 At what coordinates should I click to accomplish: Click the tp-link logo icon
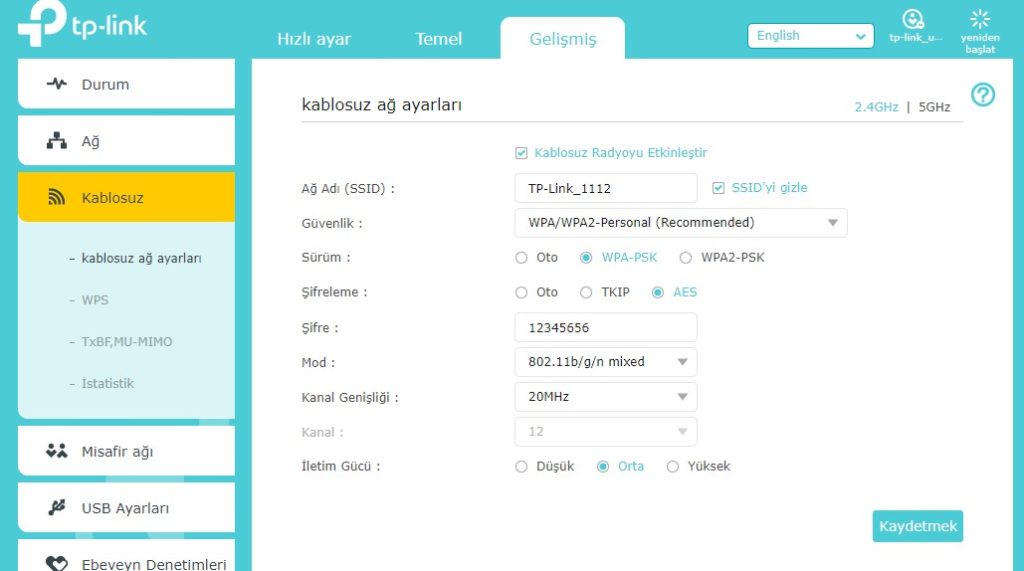[41, 23]
